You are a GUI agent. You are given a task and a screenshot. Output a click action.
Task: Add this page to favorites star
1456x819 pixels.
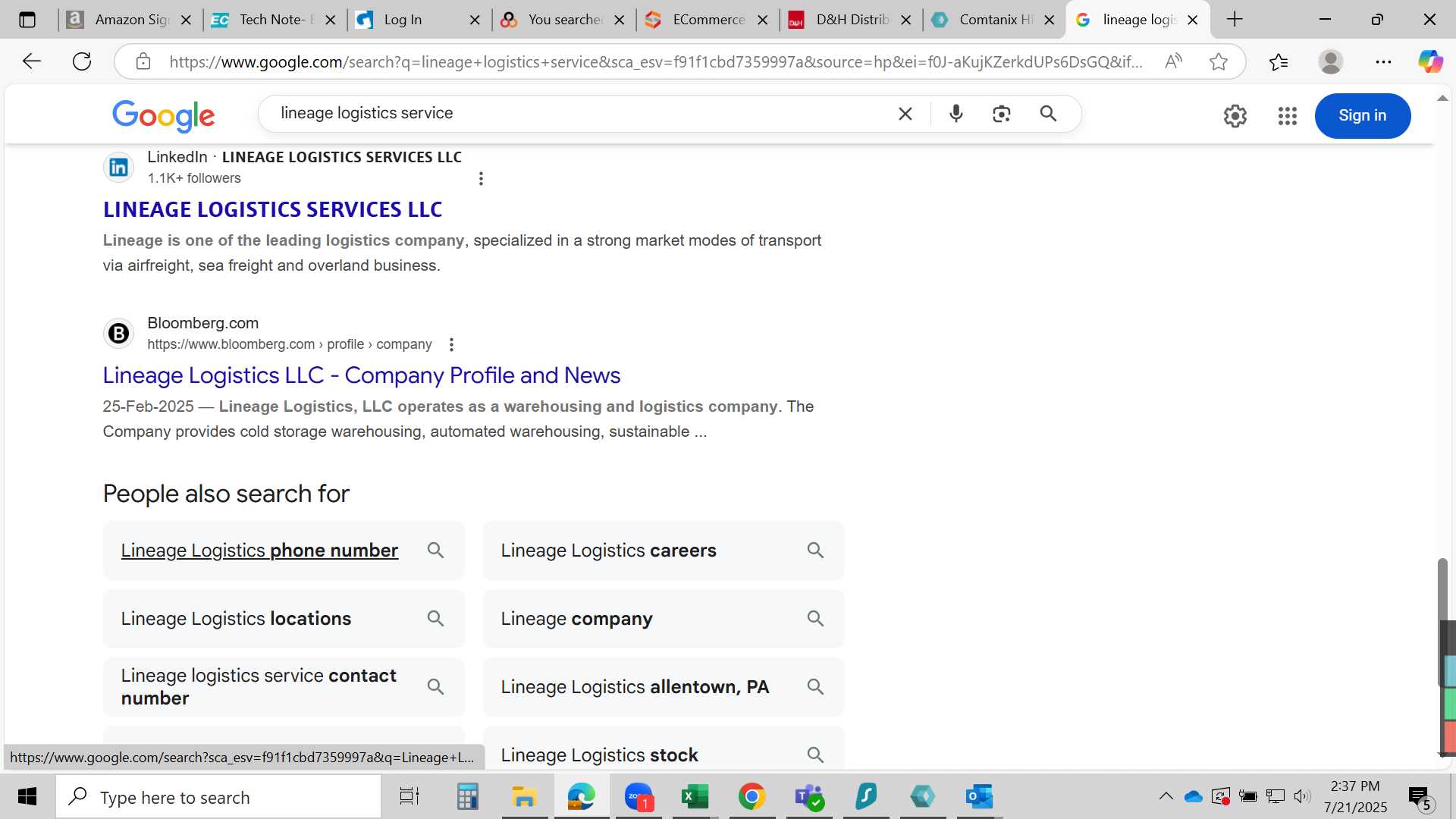click(x=1219, y=61)
